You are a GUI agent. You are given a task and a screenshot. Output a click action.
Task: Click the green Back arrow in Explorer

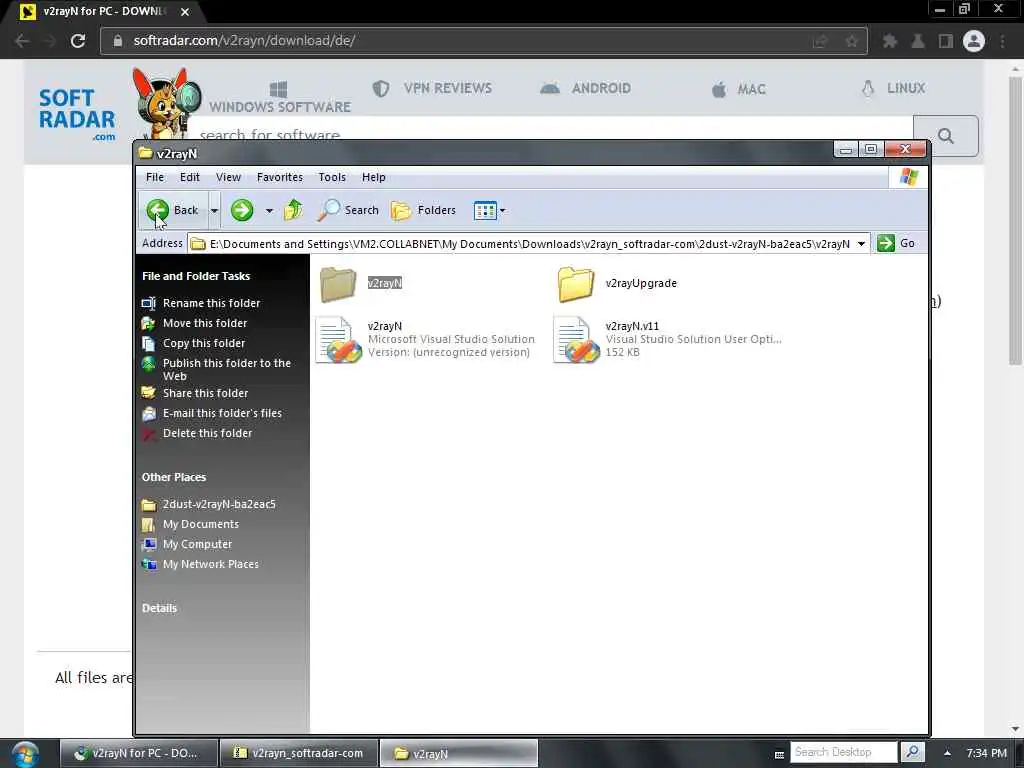[157, 210]
